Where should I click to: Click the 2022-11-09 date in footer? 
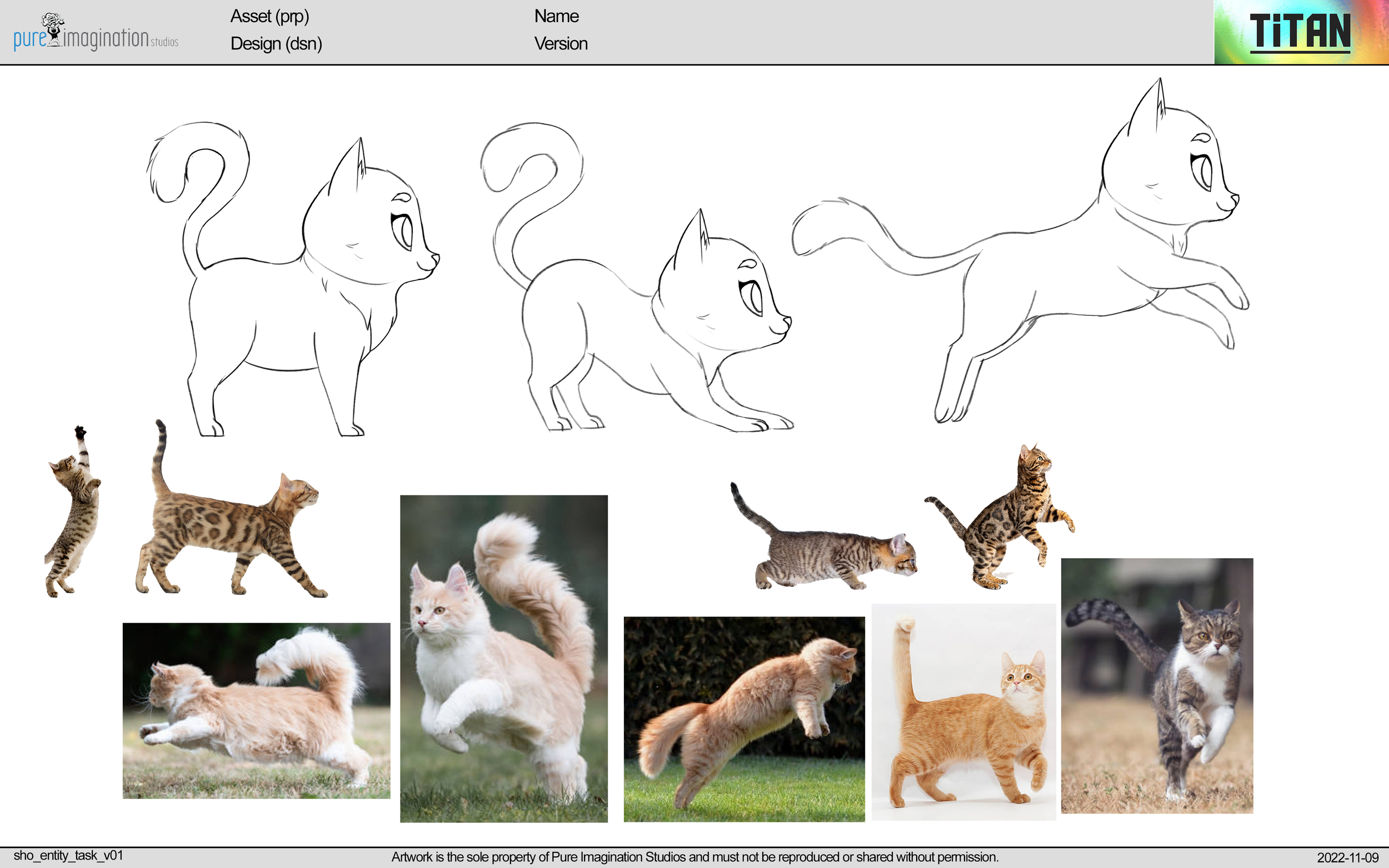point(1347,857)
